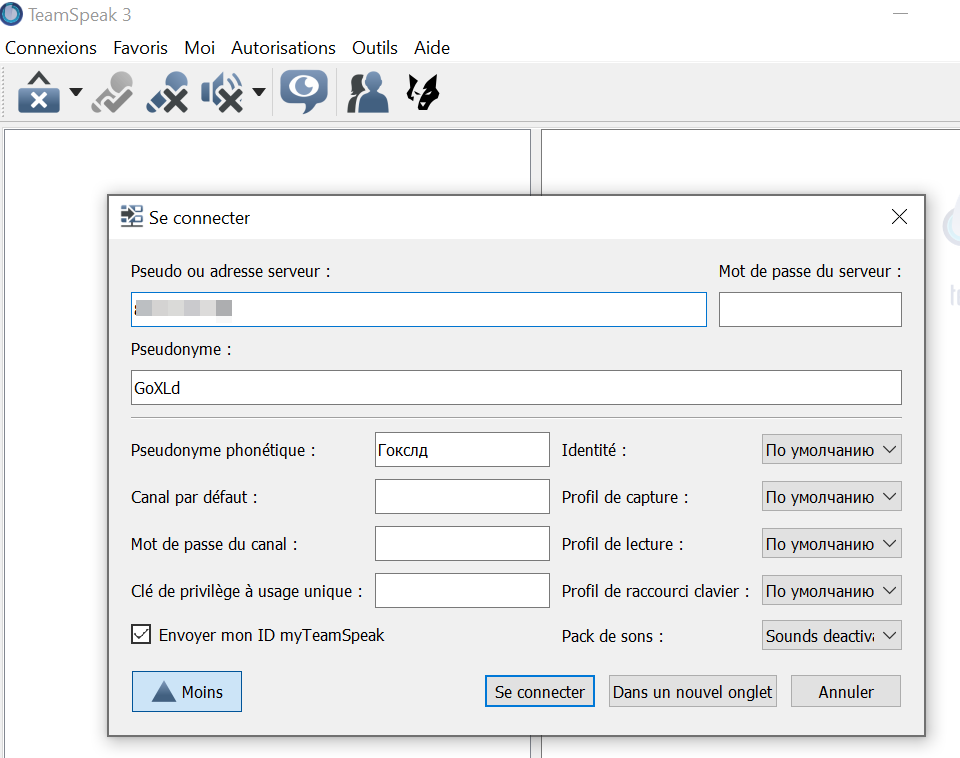Mute microphone using toolbar icon
The width and height of the screenshot is (960, 758).
pos(167,92)
